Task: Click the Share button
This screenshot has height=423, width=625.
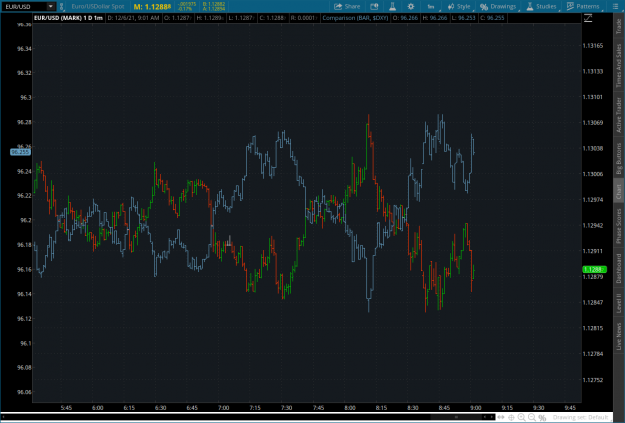Action: pos(347,6)
